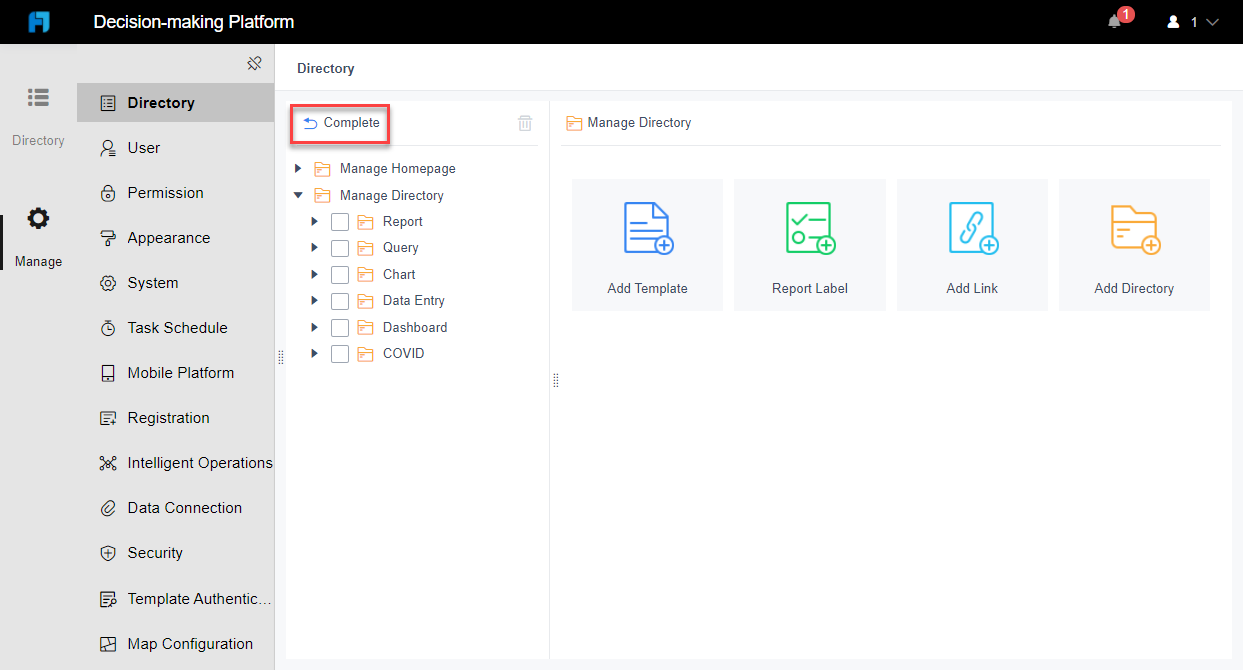
Task: Open the user account dropdown
Action: coord(1193,22)
